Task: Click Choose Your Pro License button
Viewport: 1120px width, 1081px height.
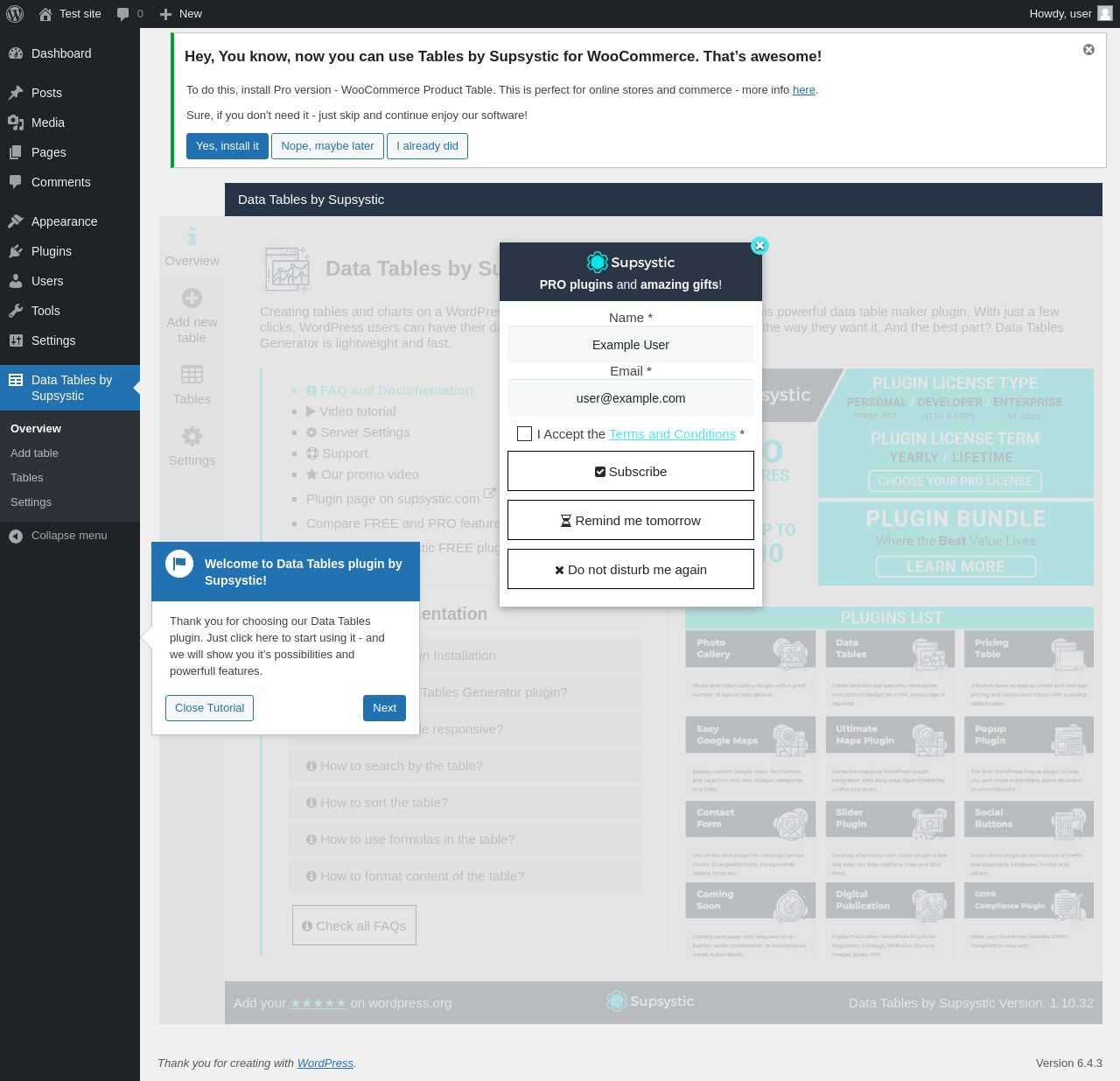Action: pyautogui.click(x=955, y=481)
